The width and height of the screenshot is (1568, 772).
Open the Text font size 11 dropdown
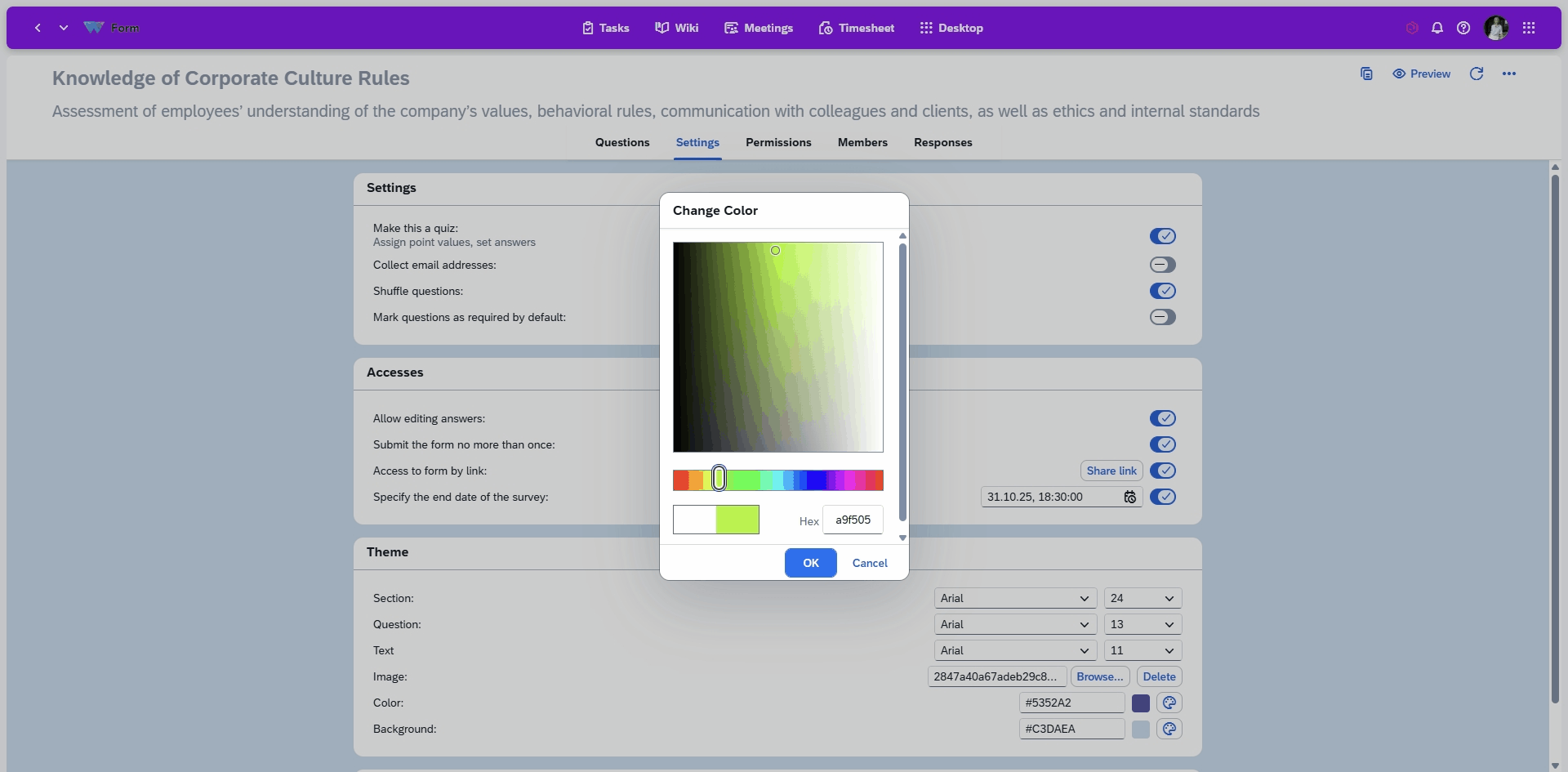1142,650
